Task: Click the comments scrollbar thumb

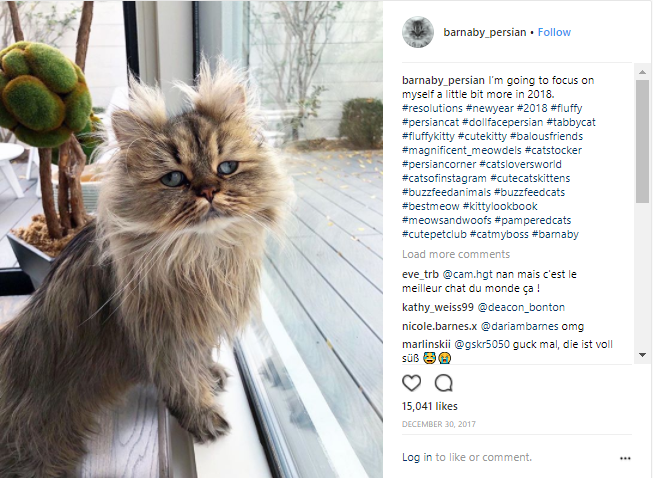Action: coord(642,142)
